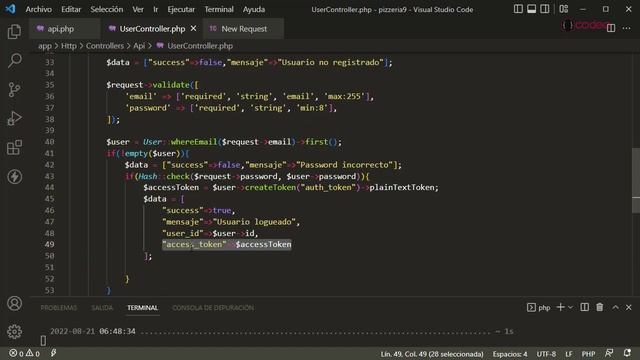Click "Usuario logueado" string on line 47

254,222
